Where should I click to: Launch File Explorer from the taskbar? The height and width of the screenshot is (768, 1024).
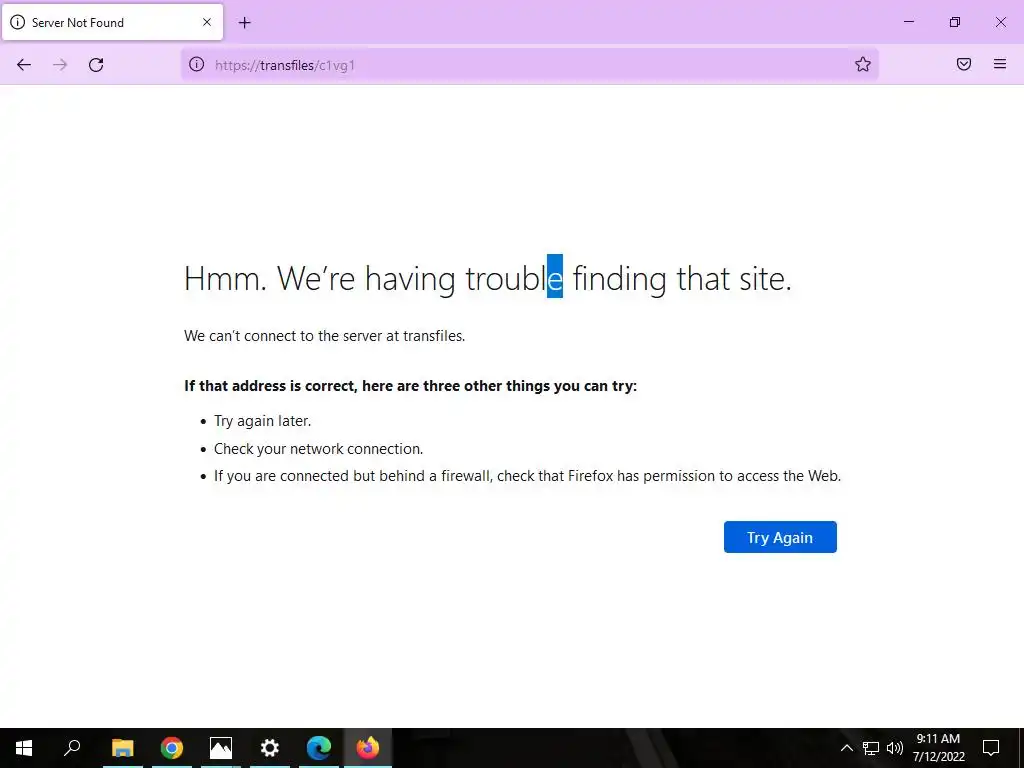click(x=122, y=748)
